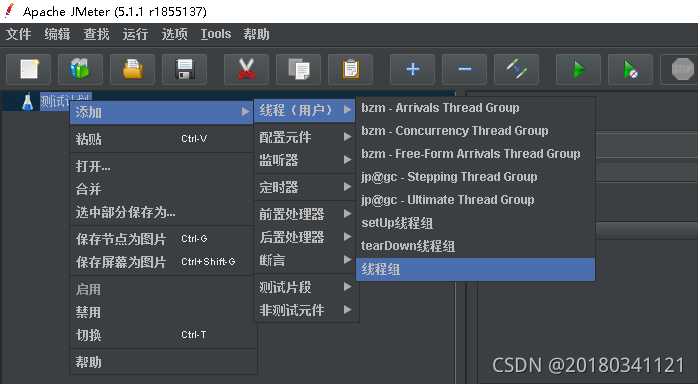This screenshot has height=384, width=698.
Task: Open the Tools menu
Action: (x=216, y=34)
